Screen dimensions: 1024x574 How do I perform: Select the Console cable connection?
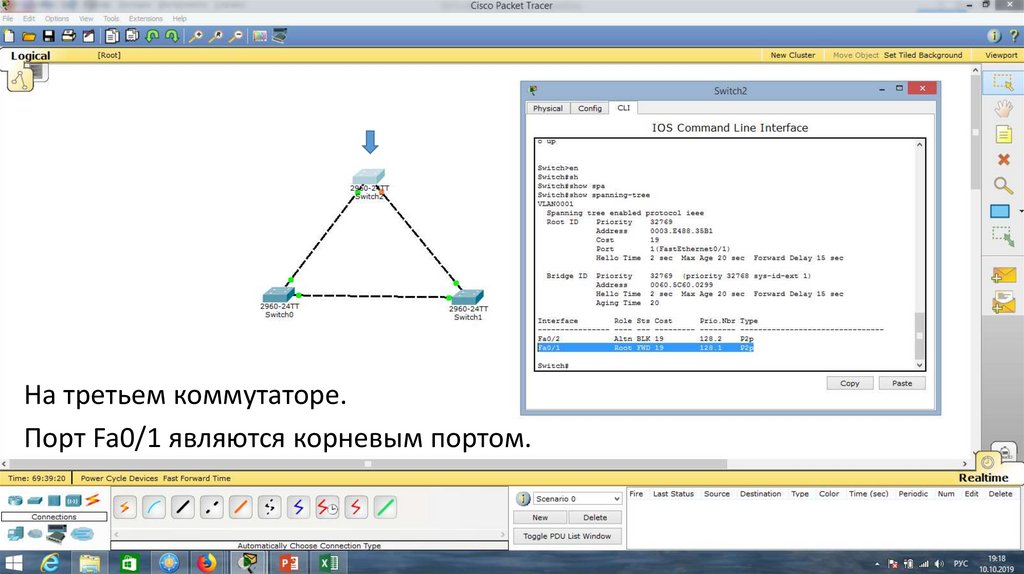[x=153, y=507]
